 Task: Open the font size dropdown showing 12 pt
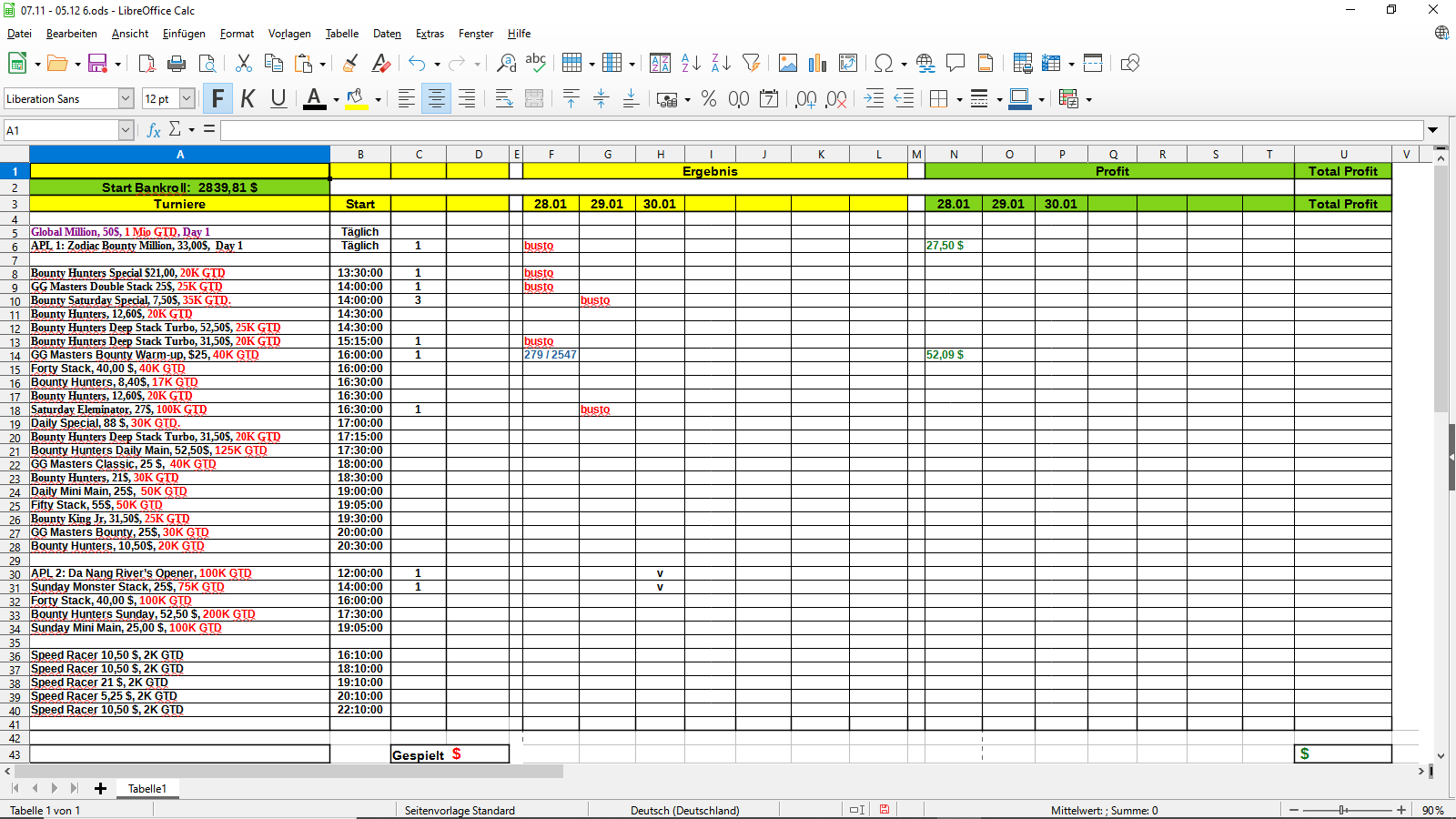tap(187, 98)
